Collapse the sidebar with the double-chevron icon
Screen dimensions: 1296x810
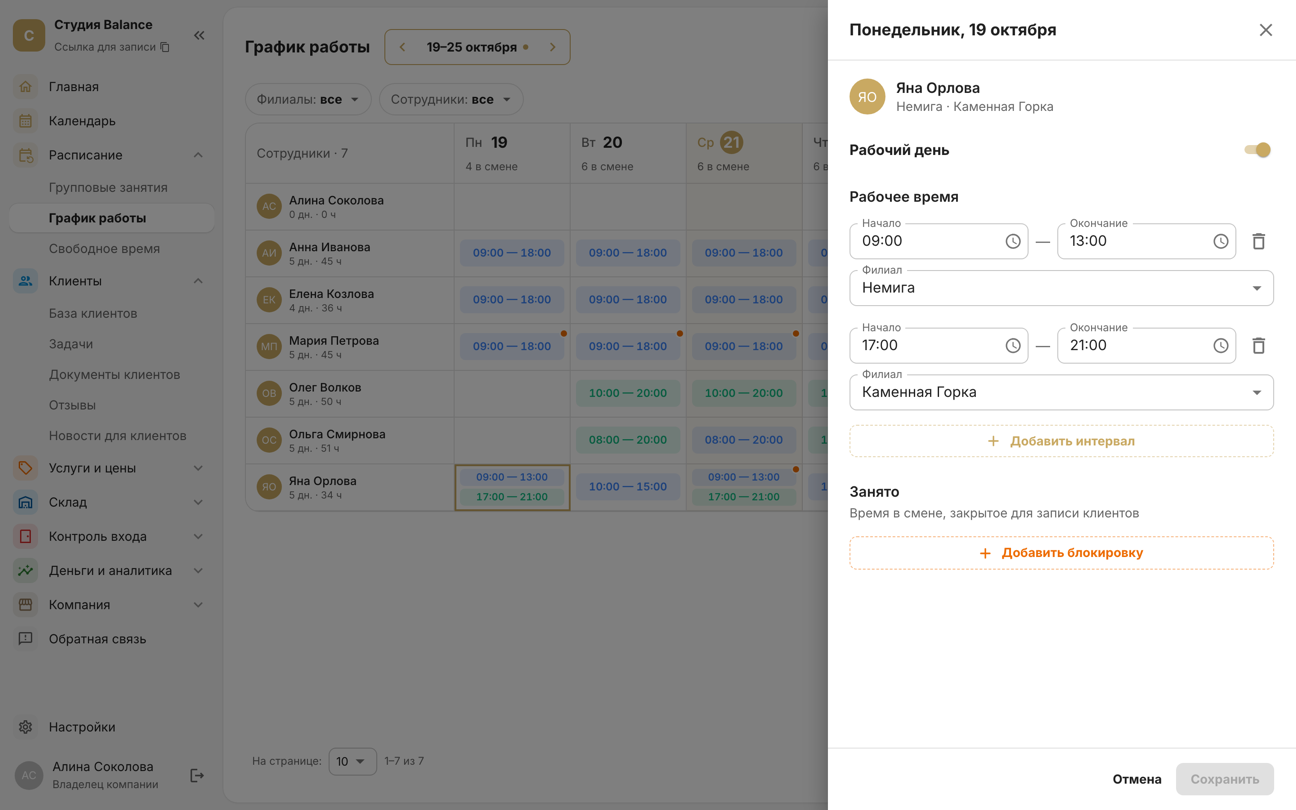[x=199, y=35]
